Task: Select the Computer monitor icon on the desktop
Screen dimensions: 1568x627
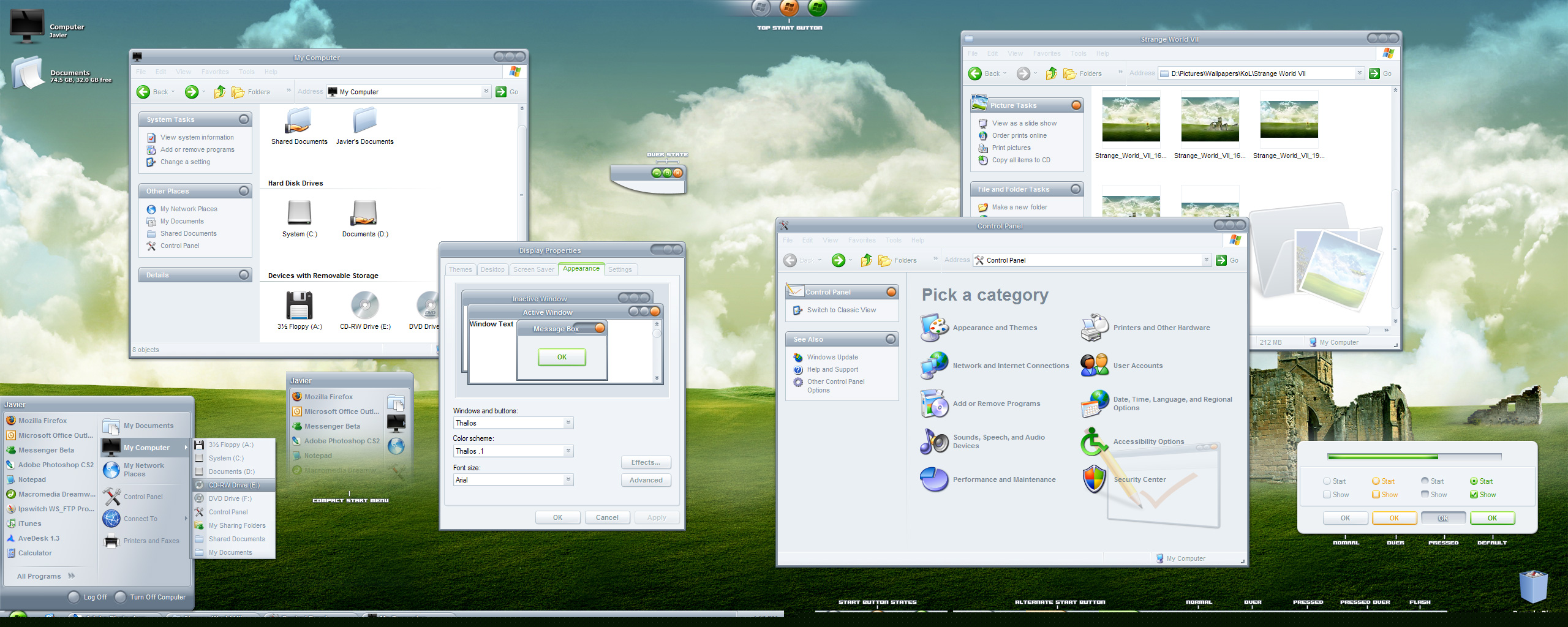Action: pyautogui.click(x=27, y=26)
